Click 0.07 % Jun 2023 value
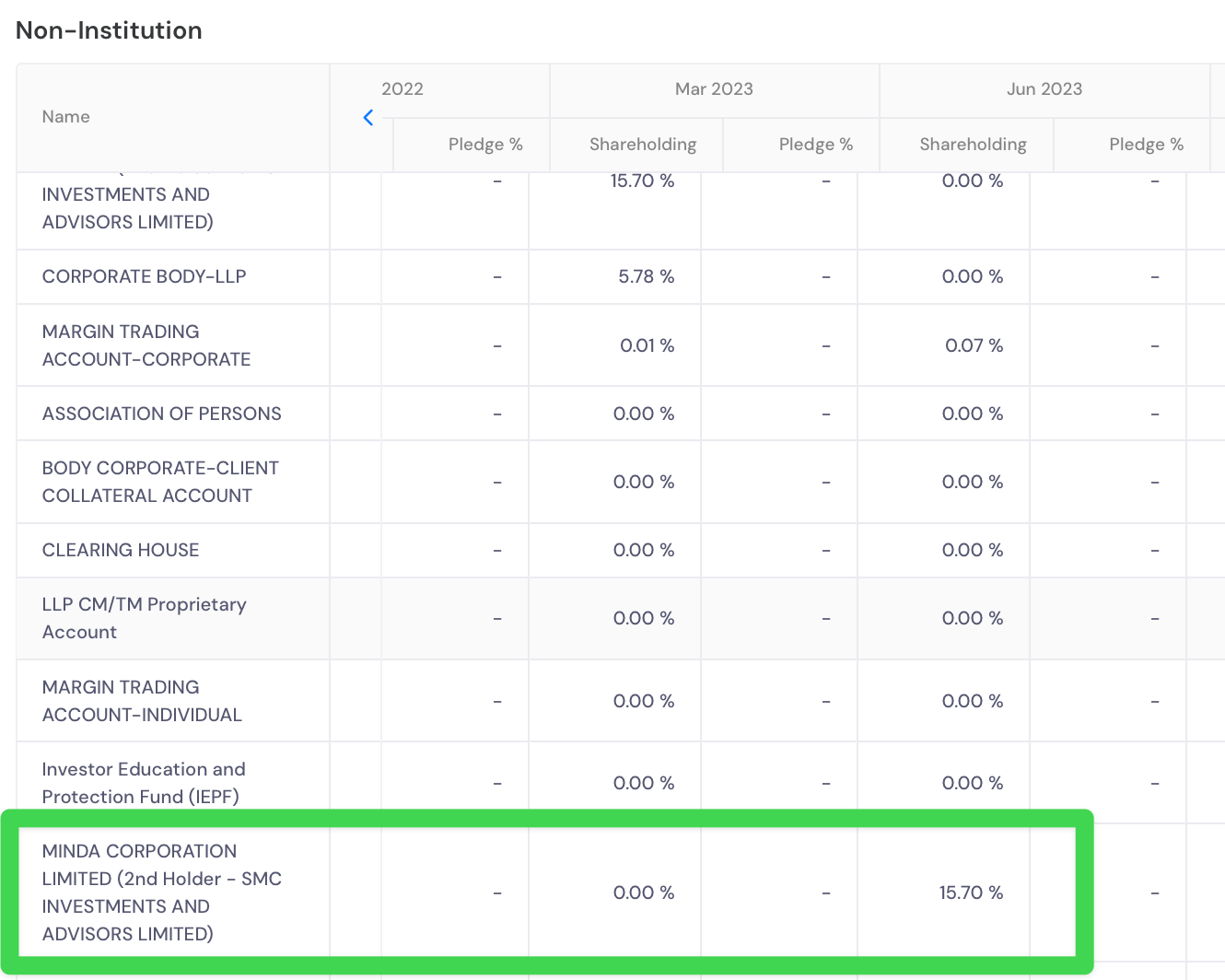The width and height of the screenshot is (1225, 980). (974, 345)
